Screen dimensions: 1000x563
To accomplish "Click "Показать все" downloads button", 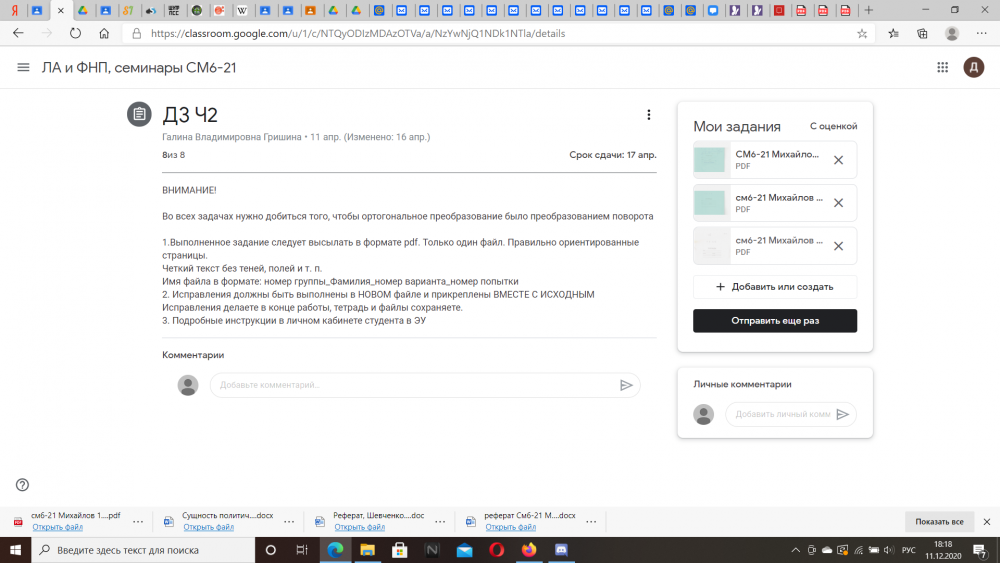I will [939, 522].
